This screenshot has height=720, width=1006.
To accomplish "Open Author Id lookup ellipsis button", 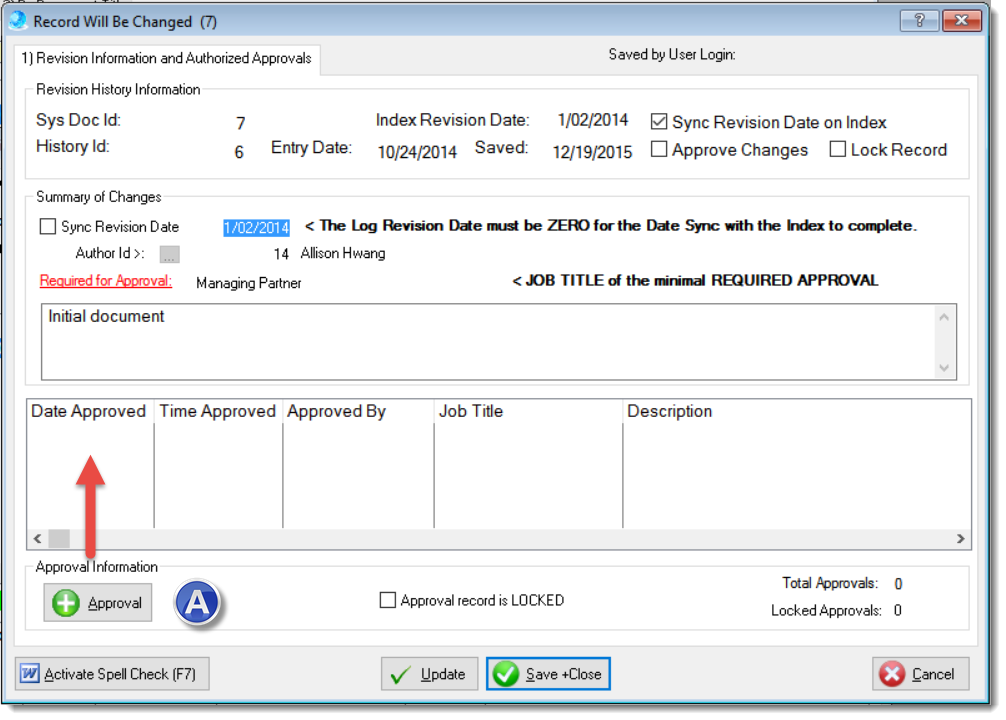I will [x=169, y=254].
